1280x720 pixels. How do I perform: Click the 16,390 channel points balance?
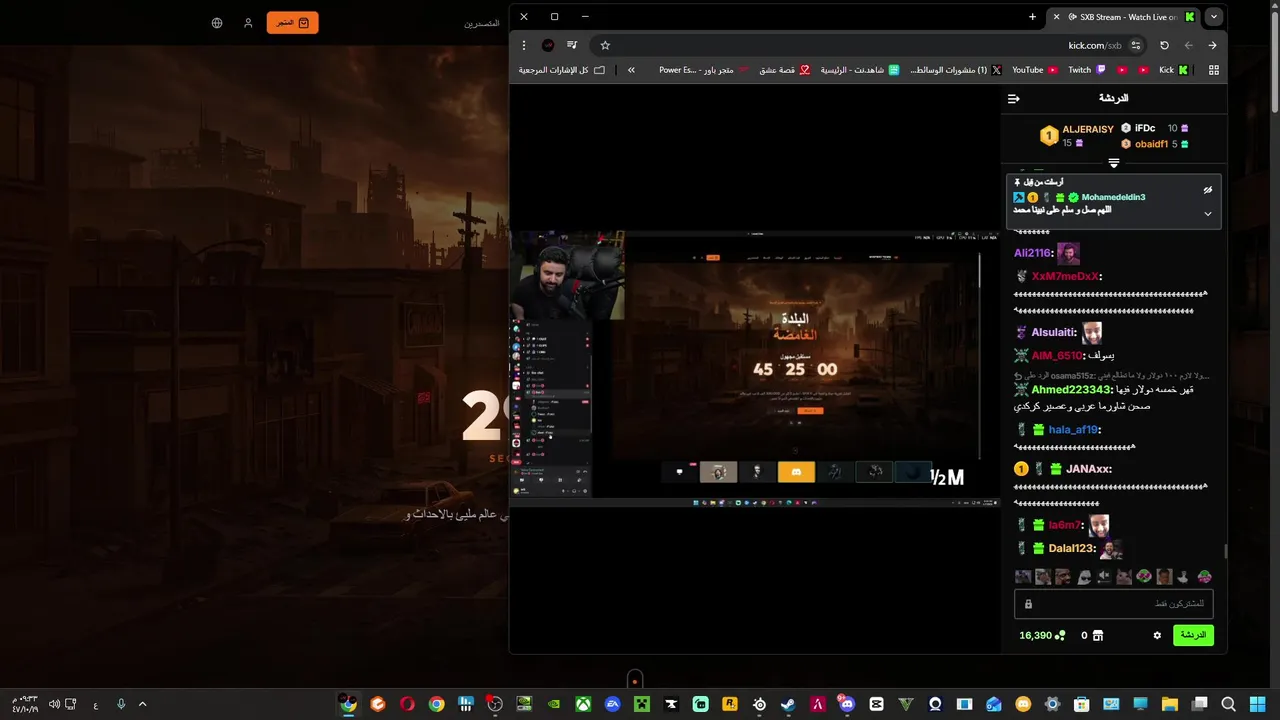[1042, 635]
